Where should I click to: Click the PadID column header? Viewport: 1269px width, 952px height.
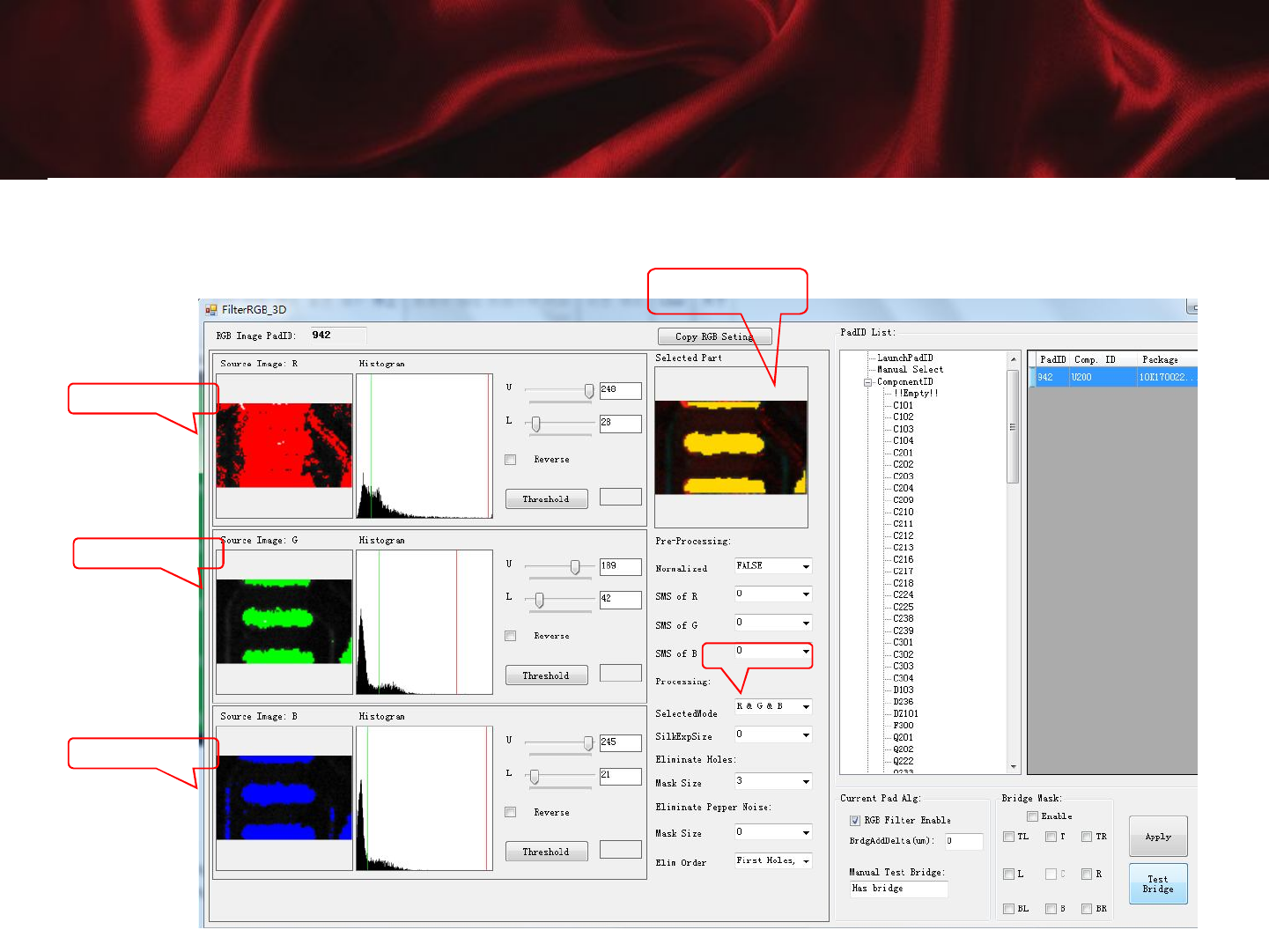1052,359
